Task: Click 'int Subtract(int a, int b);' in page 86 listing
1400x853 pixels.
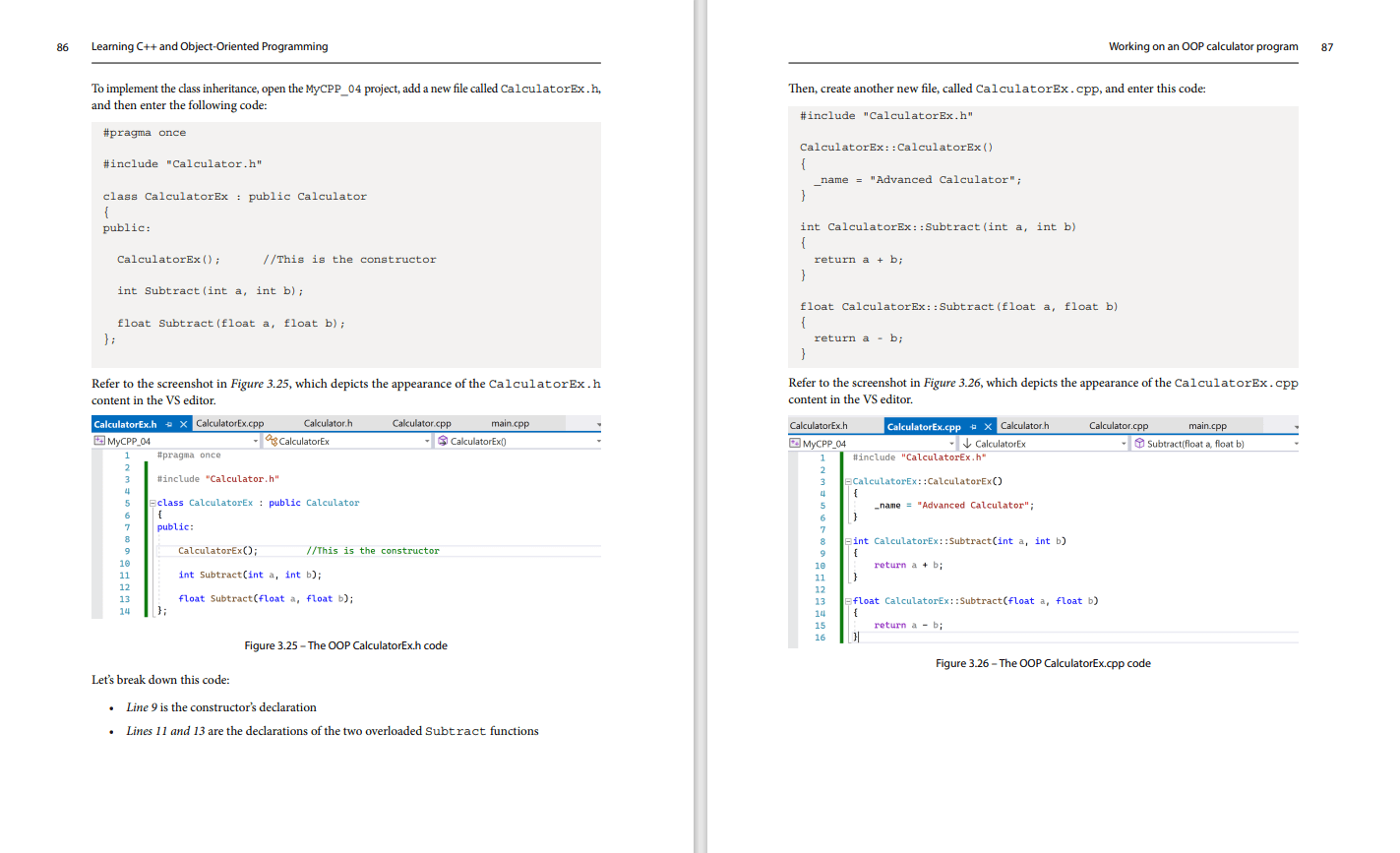Action: tap(211, 291)
